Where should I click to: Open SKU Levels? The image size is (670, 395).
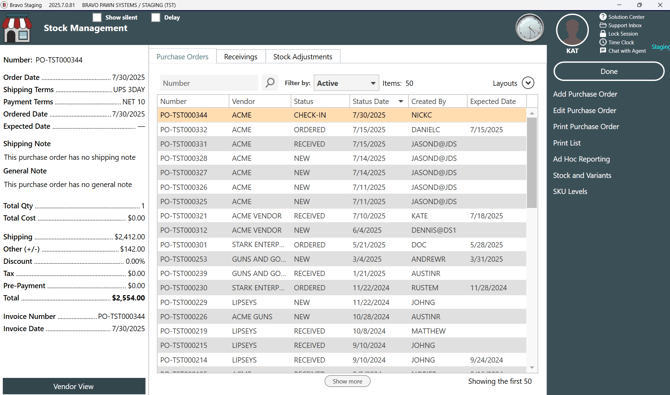coord(570,192)
